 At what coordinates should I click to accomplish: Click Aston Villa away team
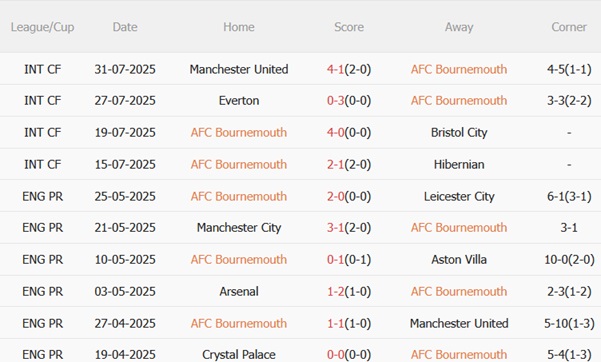pos(459,260)
